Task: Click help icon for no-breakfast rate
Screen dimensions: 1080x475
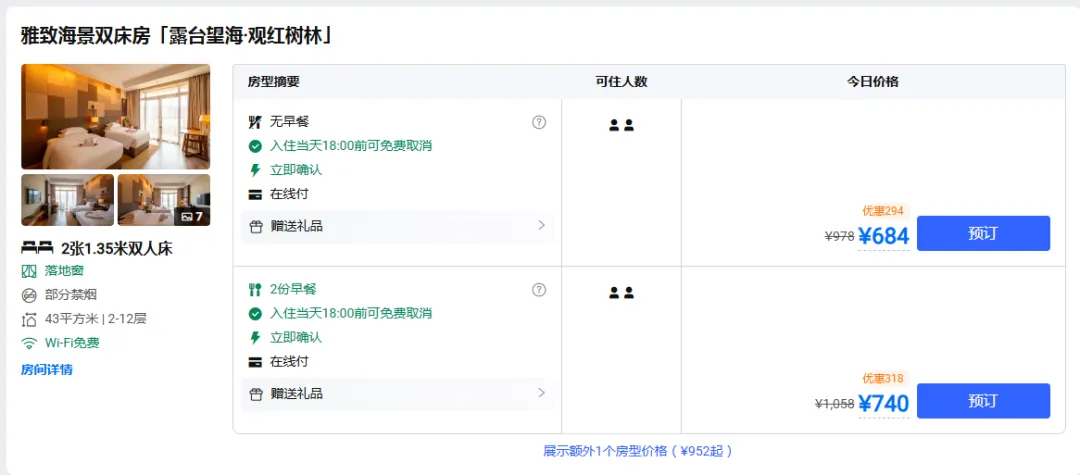Action: 539,122
